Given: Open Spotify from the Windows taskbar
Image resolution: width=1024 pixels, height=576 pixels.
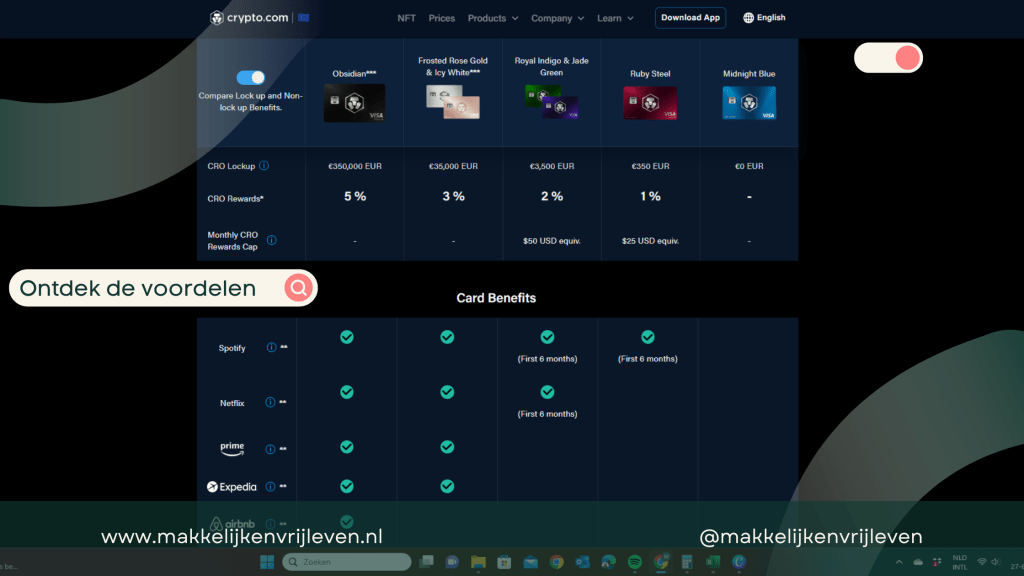Looking at the screenshot, I should click(x=634, y=562).
